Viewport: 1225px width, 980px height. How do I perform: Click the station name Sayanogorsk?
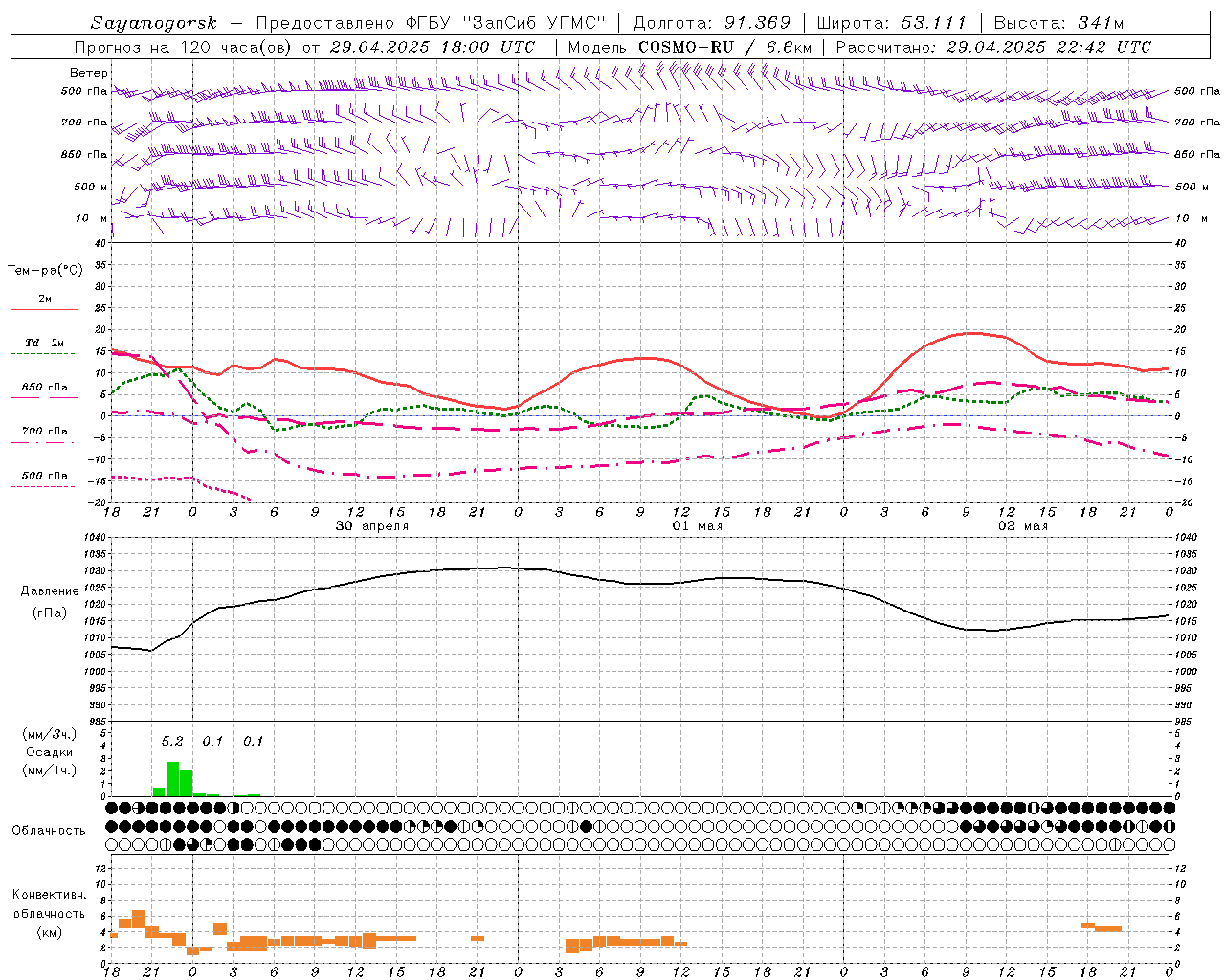[x=154, y=23]
